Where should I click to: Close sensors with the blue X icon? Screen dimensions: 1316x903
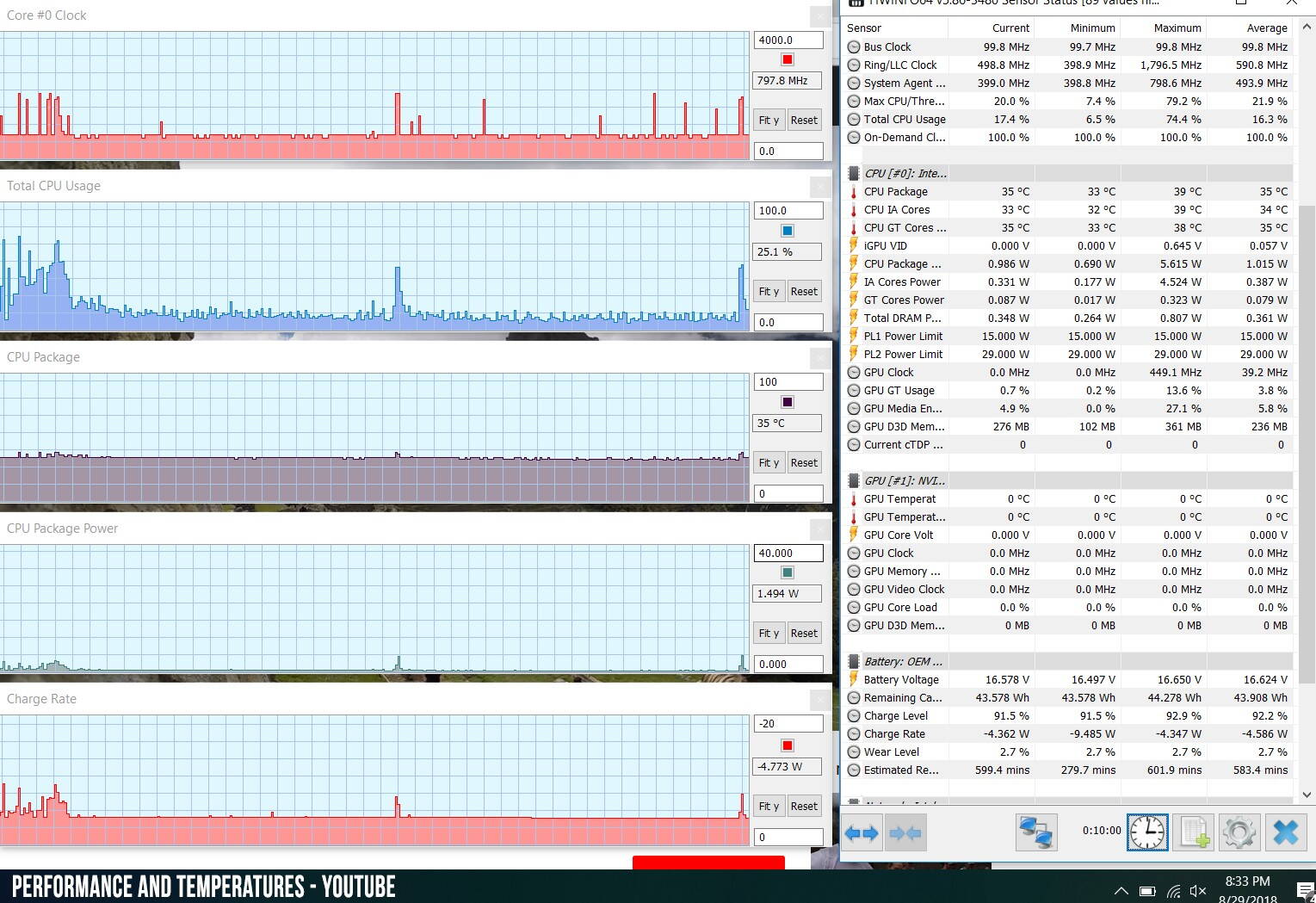pos(1285,832)
